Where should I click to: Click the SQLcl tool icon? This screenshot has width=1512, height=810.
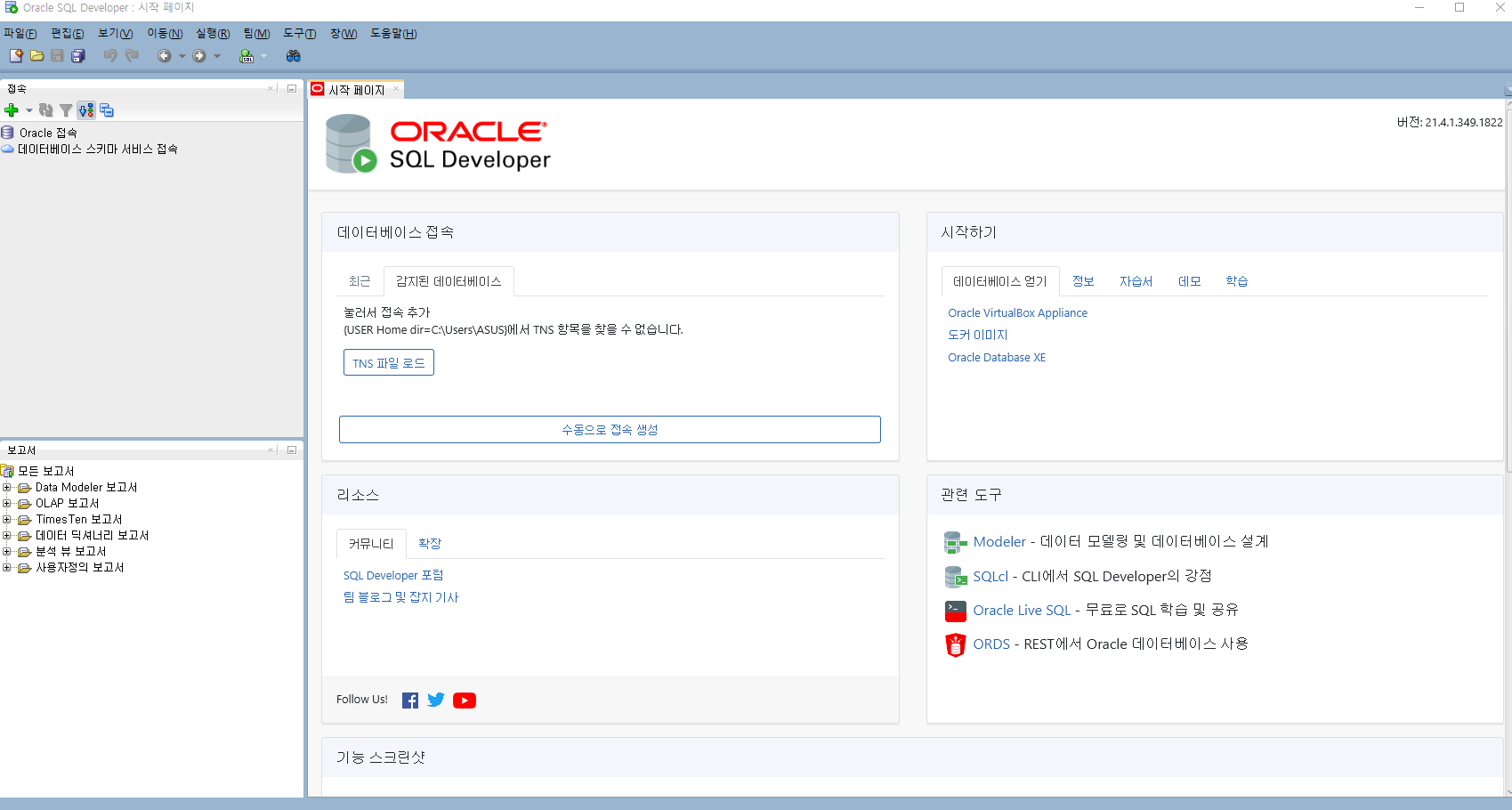click(x=956, y=577)
